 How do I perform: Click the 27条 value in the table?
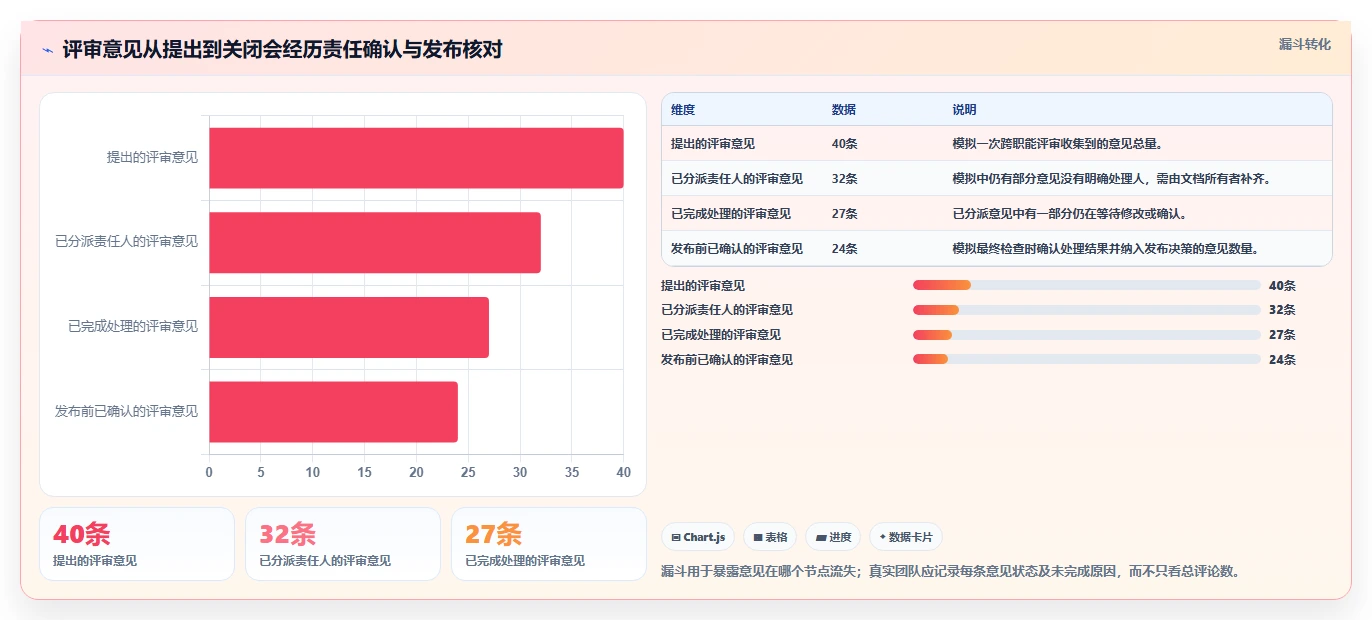(x=844, y=214)
